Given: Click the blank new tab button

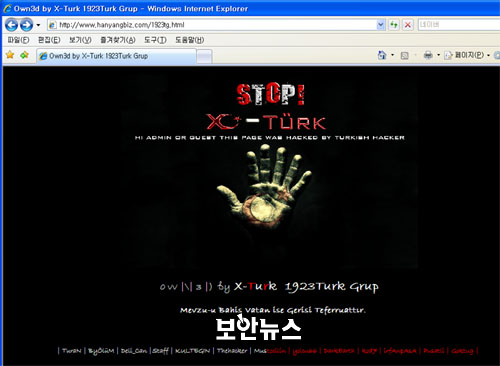Looking at the screenshot, I should pos(204,57).
